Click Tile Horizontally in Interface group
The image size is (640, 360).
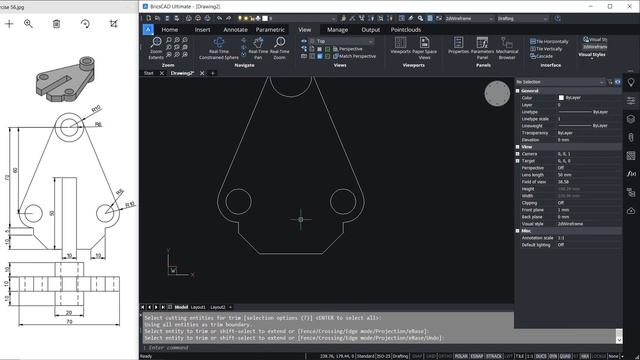tap(549, 42)
